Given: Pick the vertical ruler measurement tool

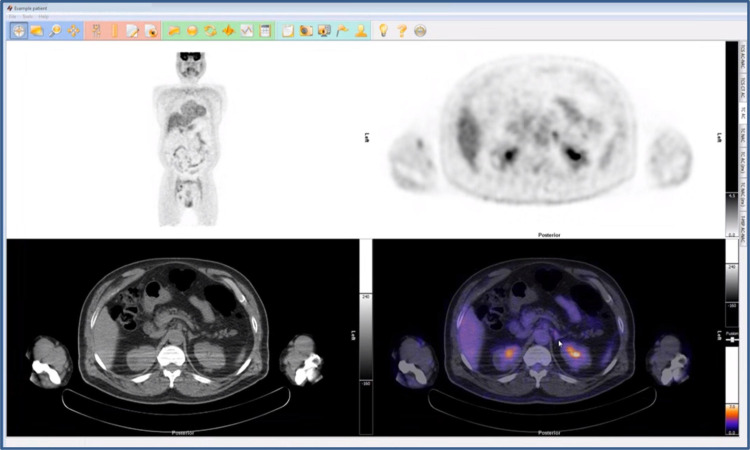Looking at the screenshot, I should 115,31.
